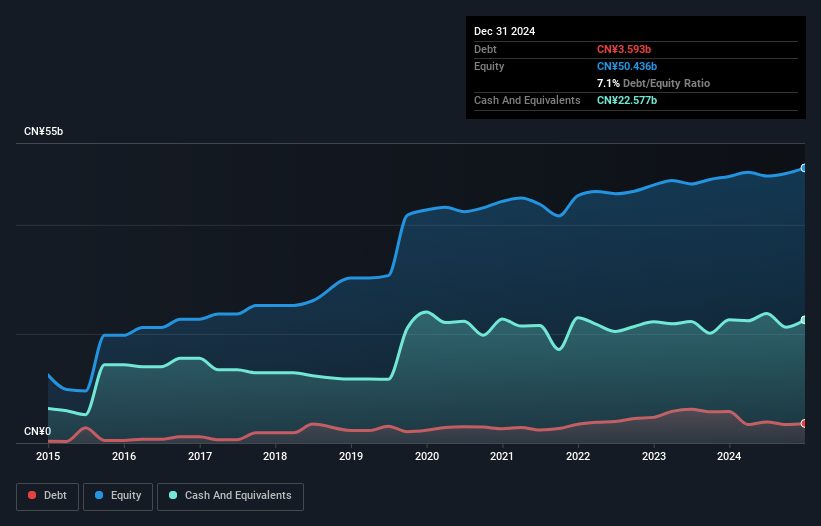Click Cash And Equivalents label in tooltip
Viewport: 821px width, 526px height.
[x=527, y=100]
